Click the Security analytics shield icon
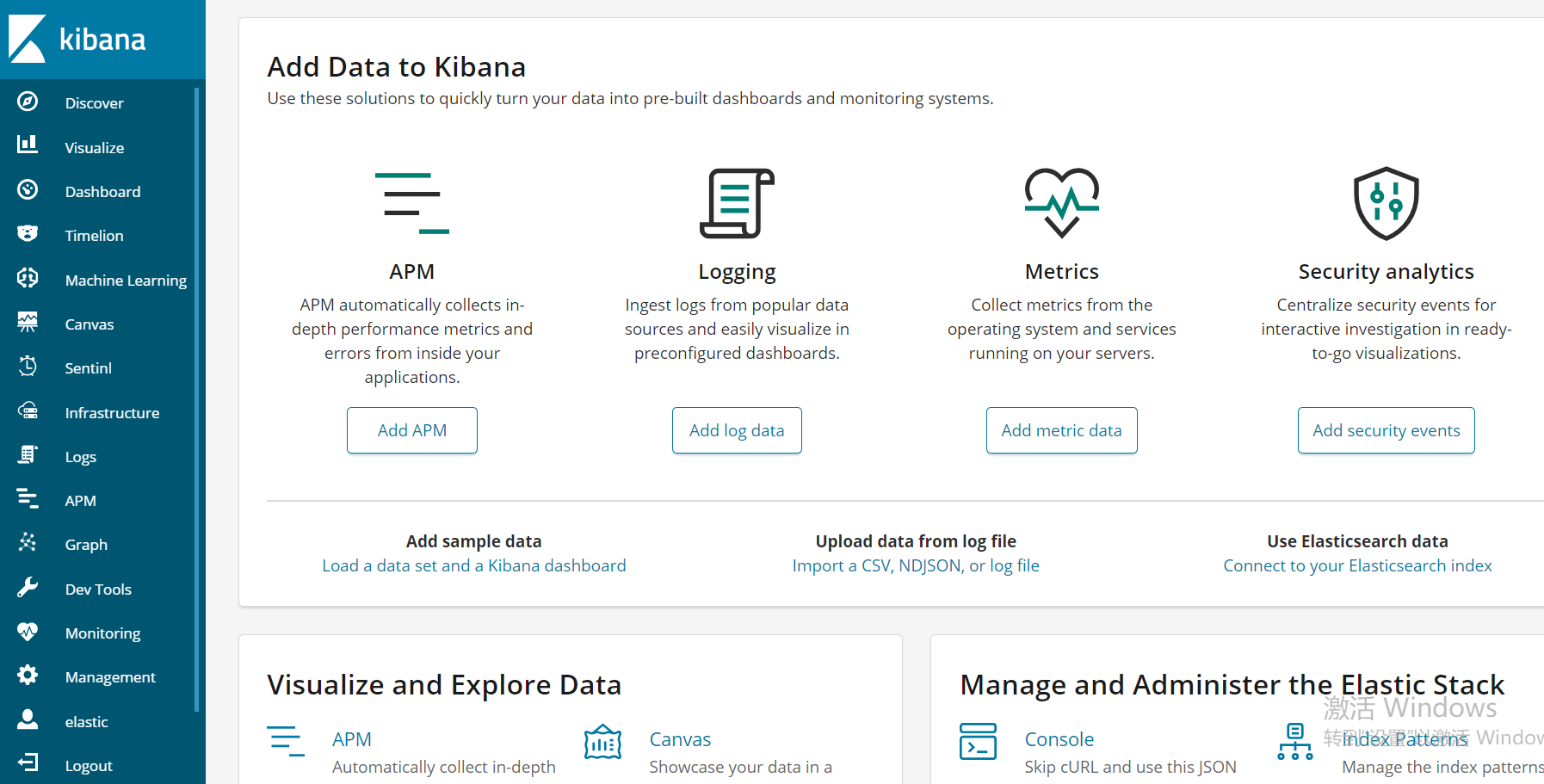The width and height of the screenshot is (1544, 784). pos(1387,203)
